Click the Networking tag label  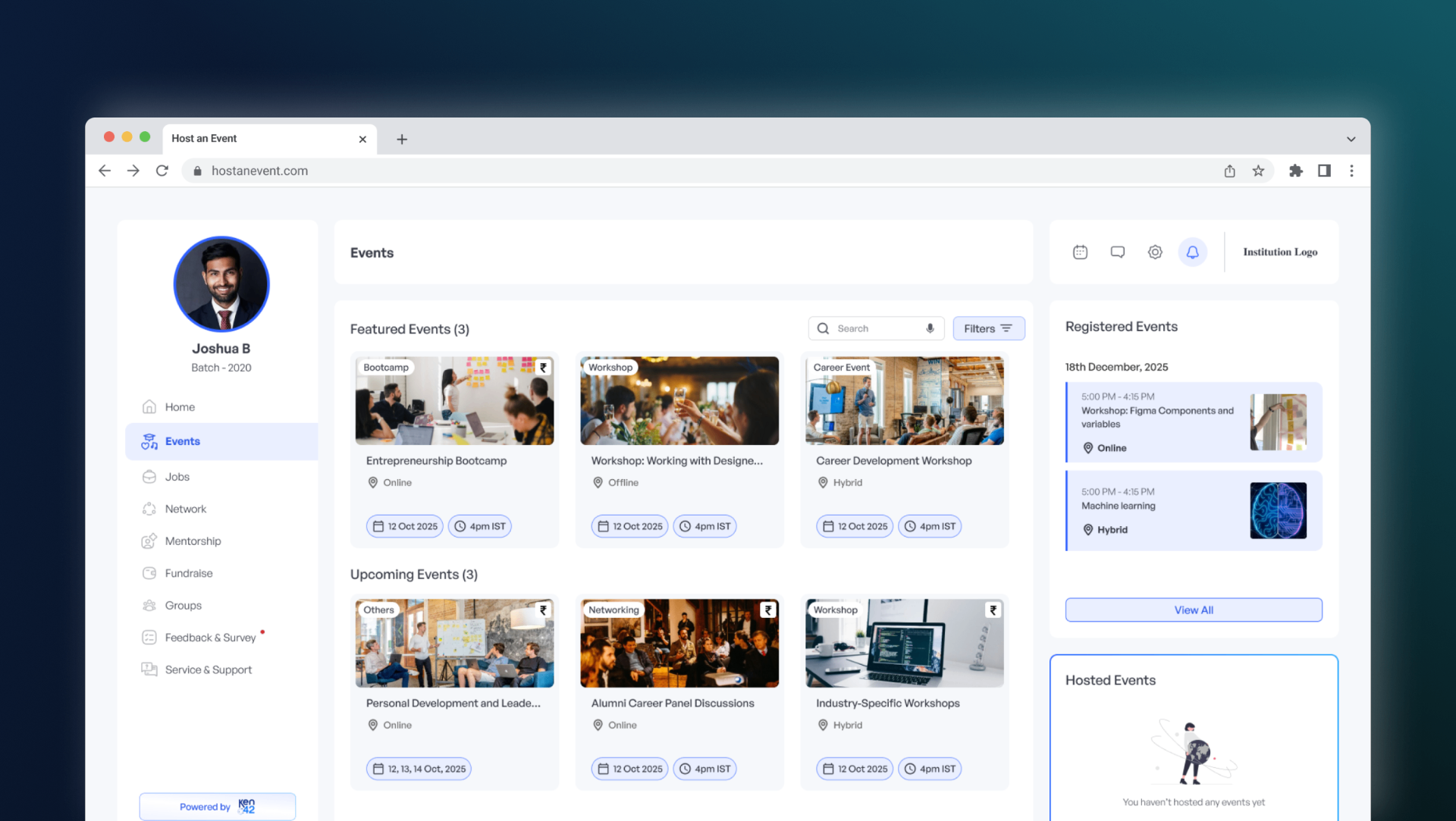613,610
